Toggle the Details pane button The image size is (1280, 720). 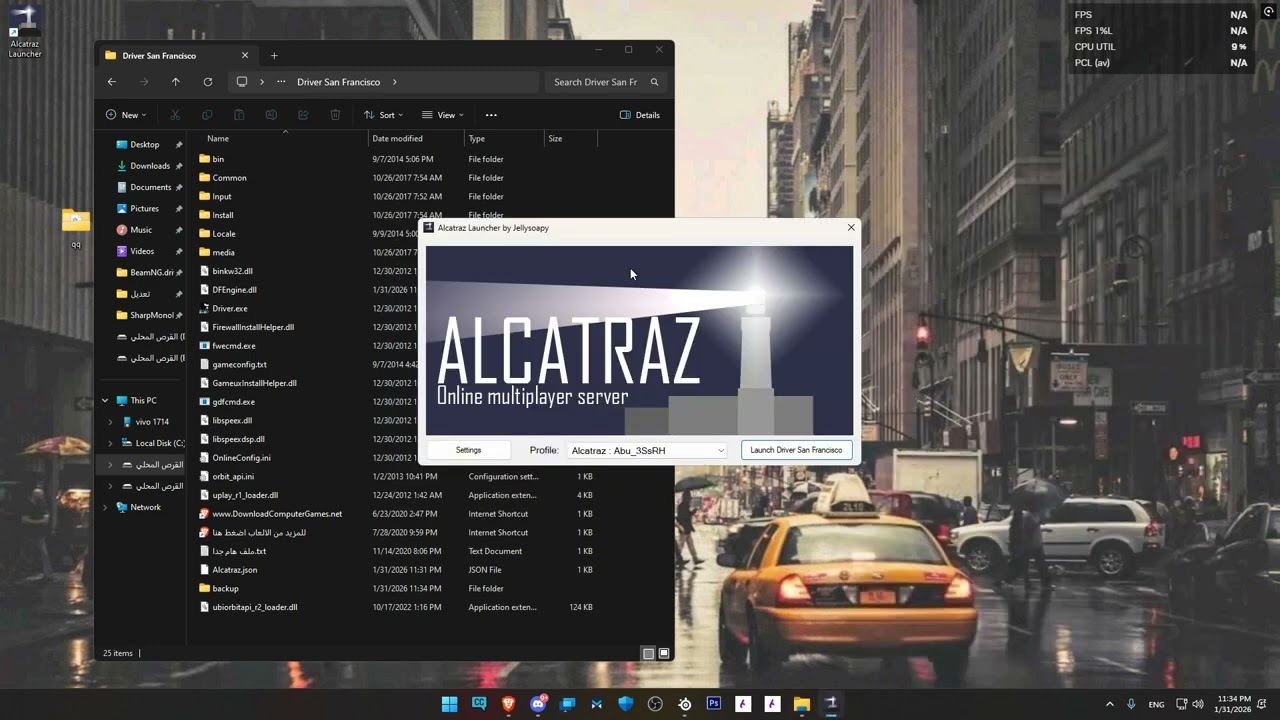640,115
